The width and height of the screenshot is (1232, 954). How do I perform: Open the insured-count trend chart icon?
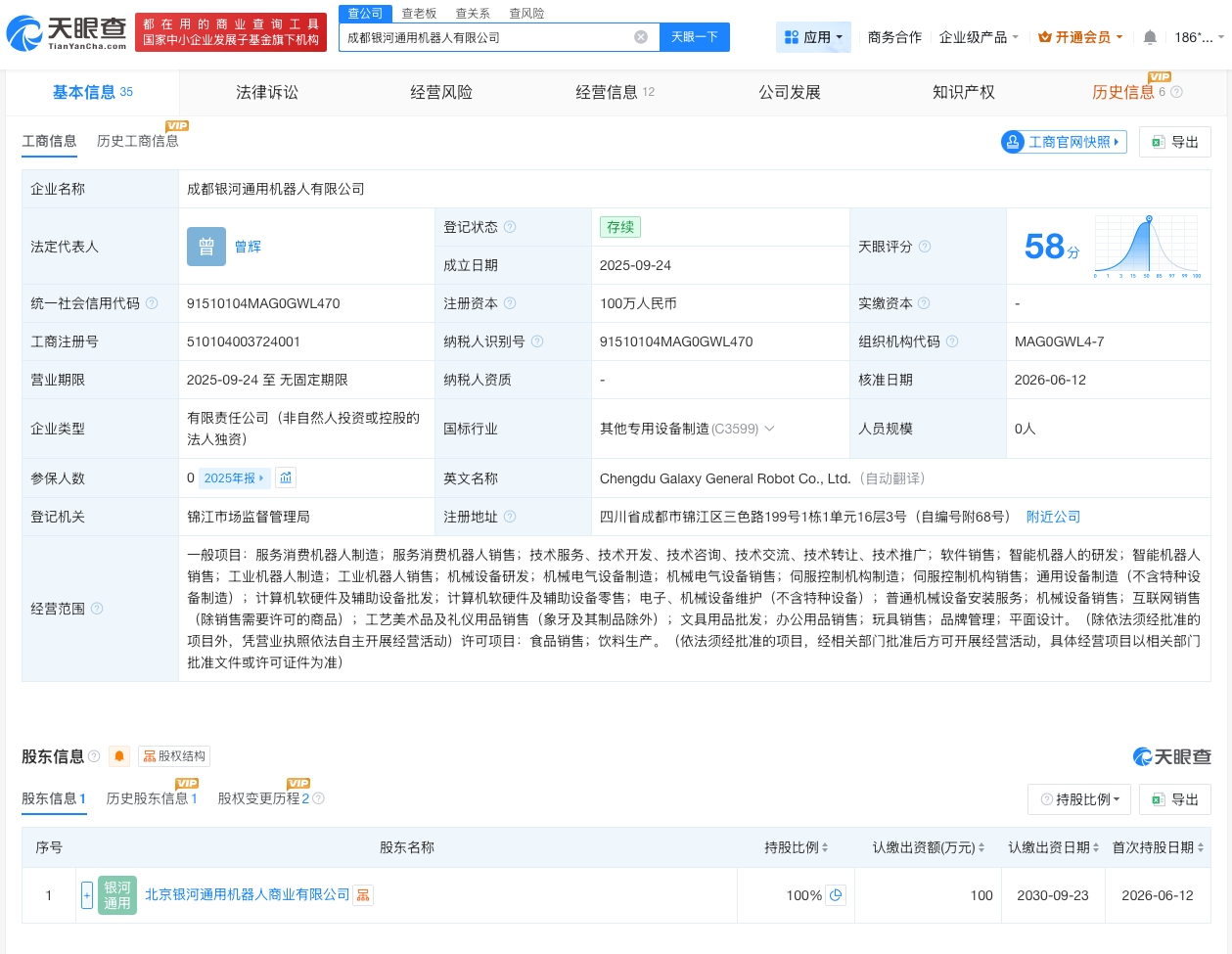click(286, 477)
